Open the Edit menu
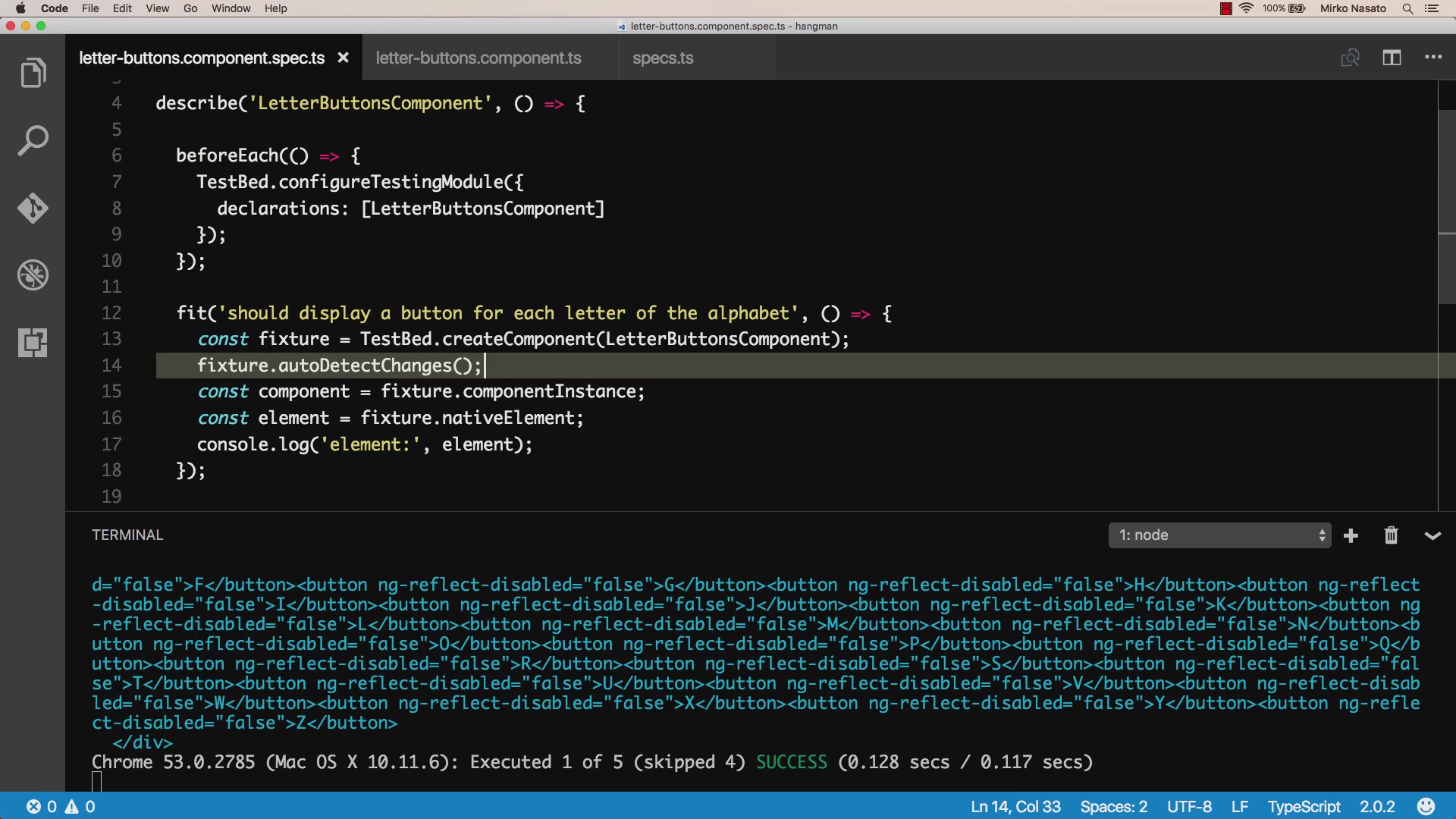This screenshot has height=819, width=1456. point(122,8)
